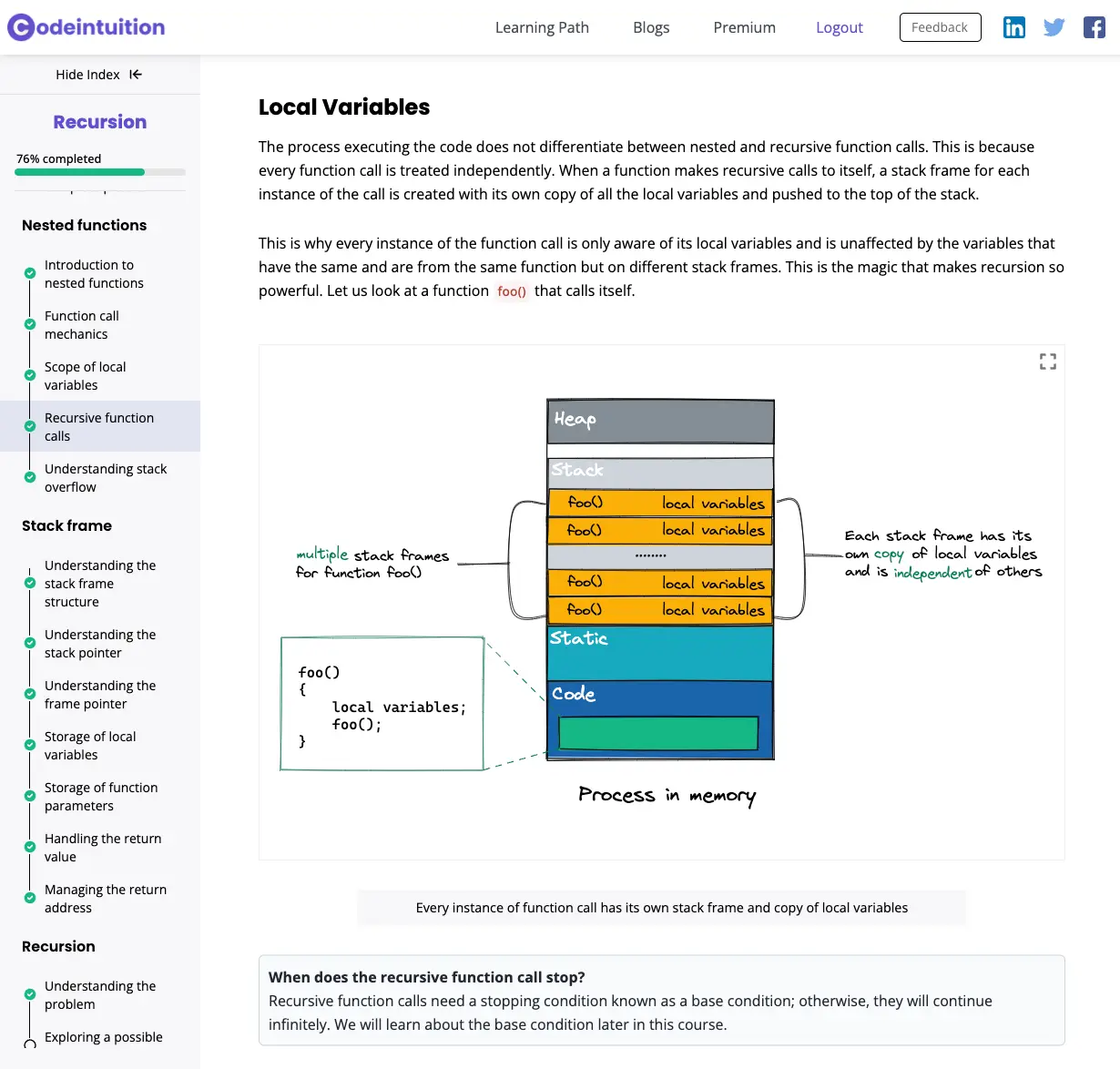Viewport: 1120px width, 1069px height.
Task: Click the Twitter bird icon
Action: click(x=1054, y=27)
